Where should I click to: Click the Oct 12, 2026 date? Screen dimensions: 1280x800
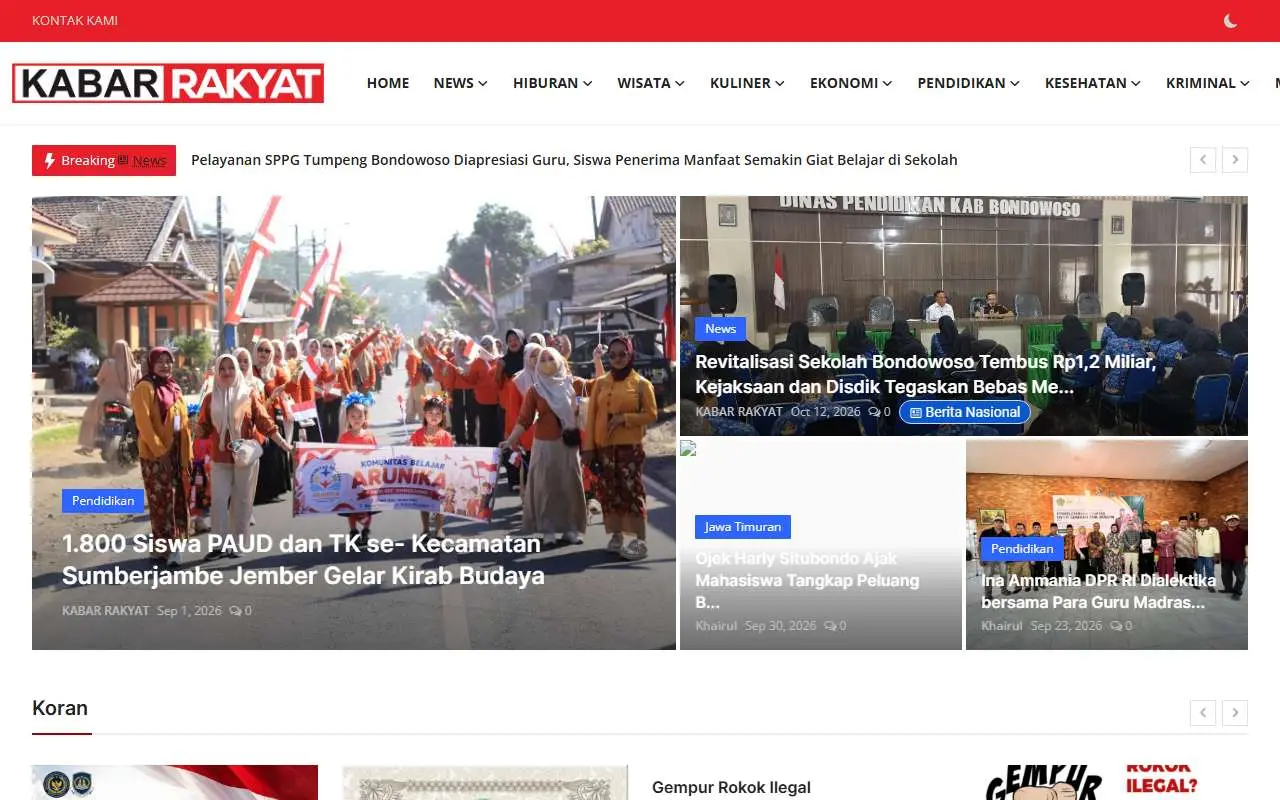point(825,412)
